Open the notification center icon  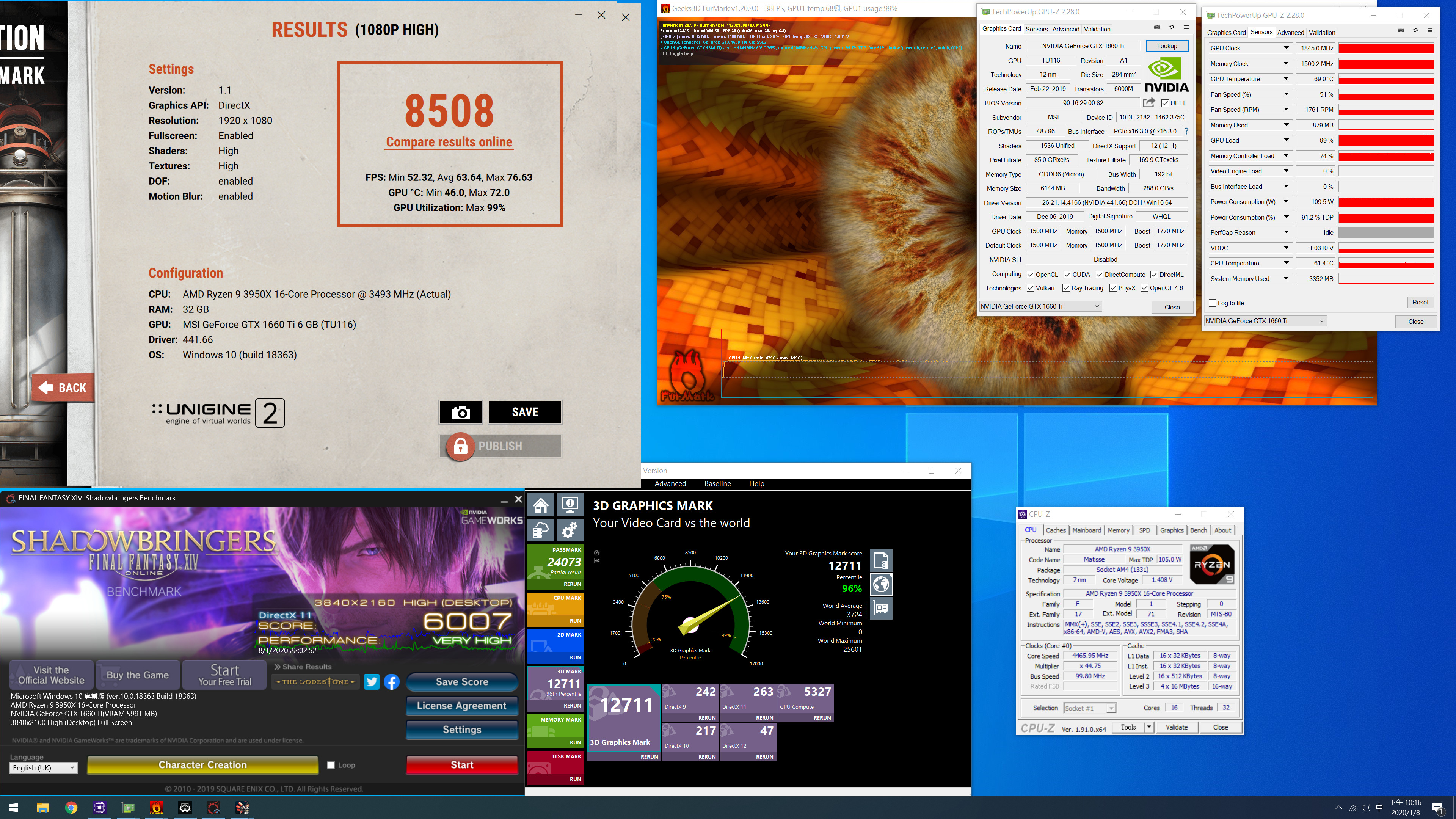coord(1437,808)
